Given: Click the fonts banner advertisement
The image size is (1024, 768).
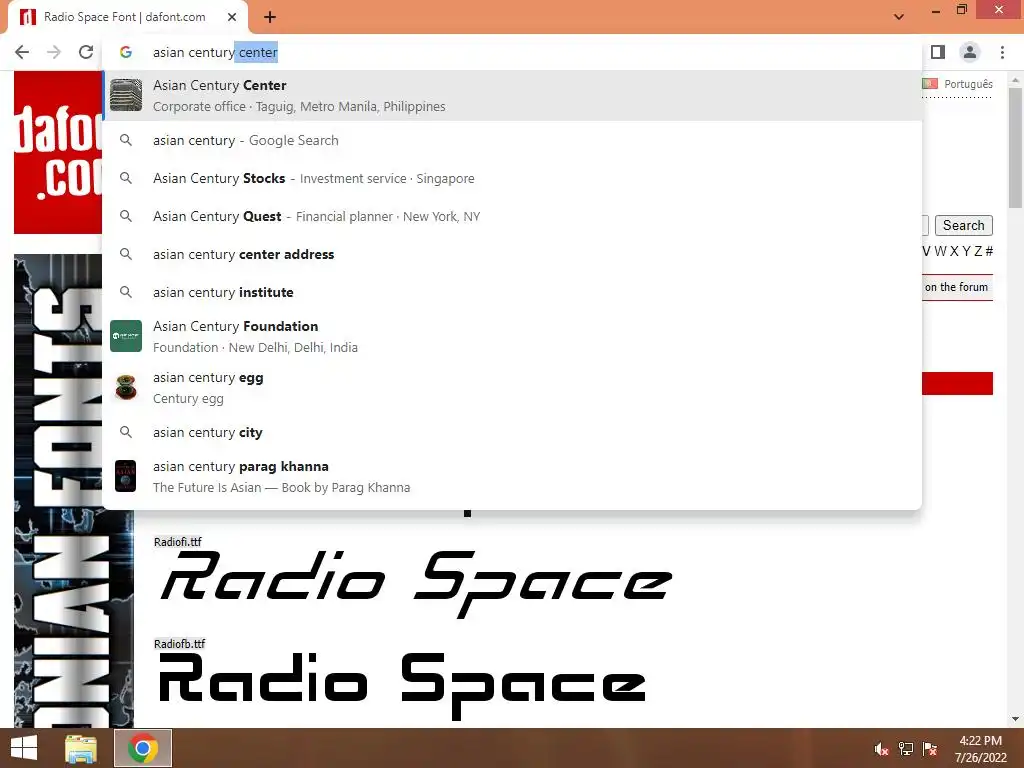Looking at the screenshot, I should pos(74,490).
